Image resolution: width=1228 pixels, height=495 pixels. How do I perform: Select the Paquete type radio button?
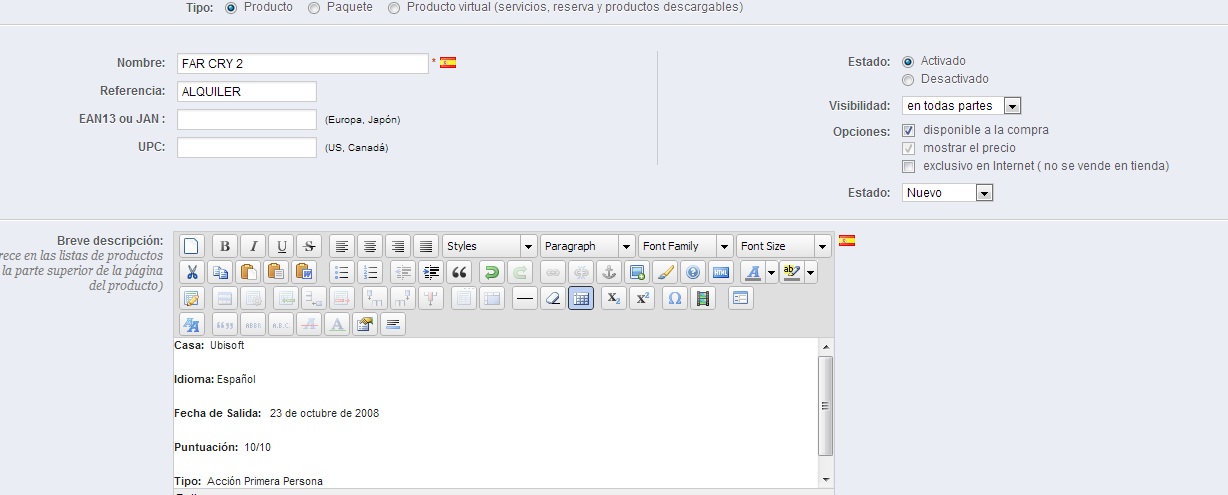click(315, 8)
